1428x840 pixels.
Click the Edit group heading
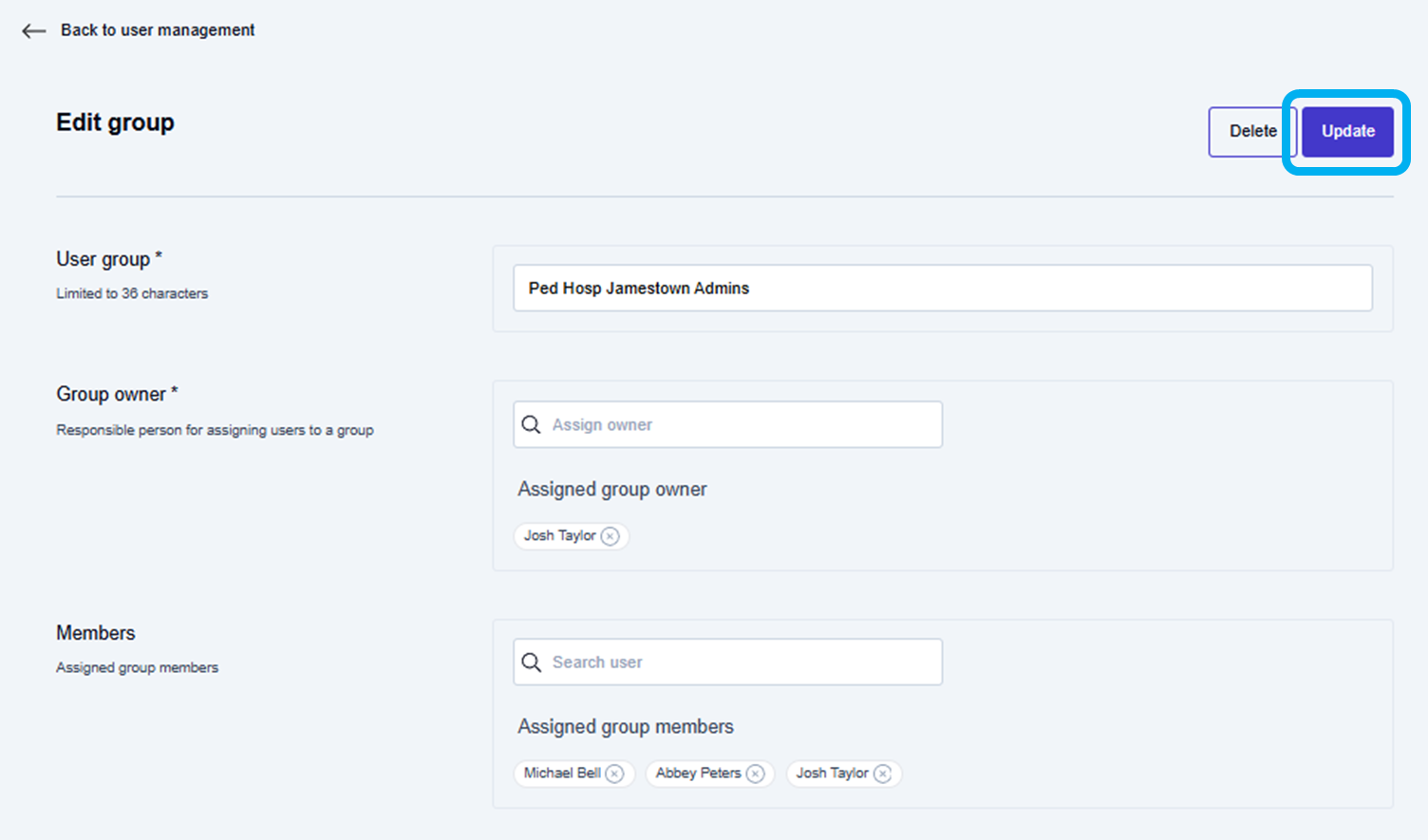pos(115,122)
